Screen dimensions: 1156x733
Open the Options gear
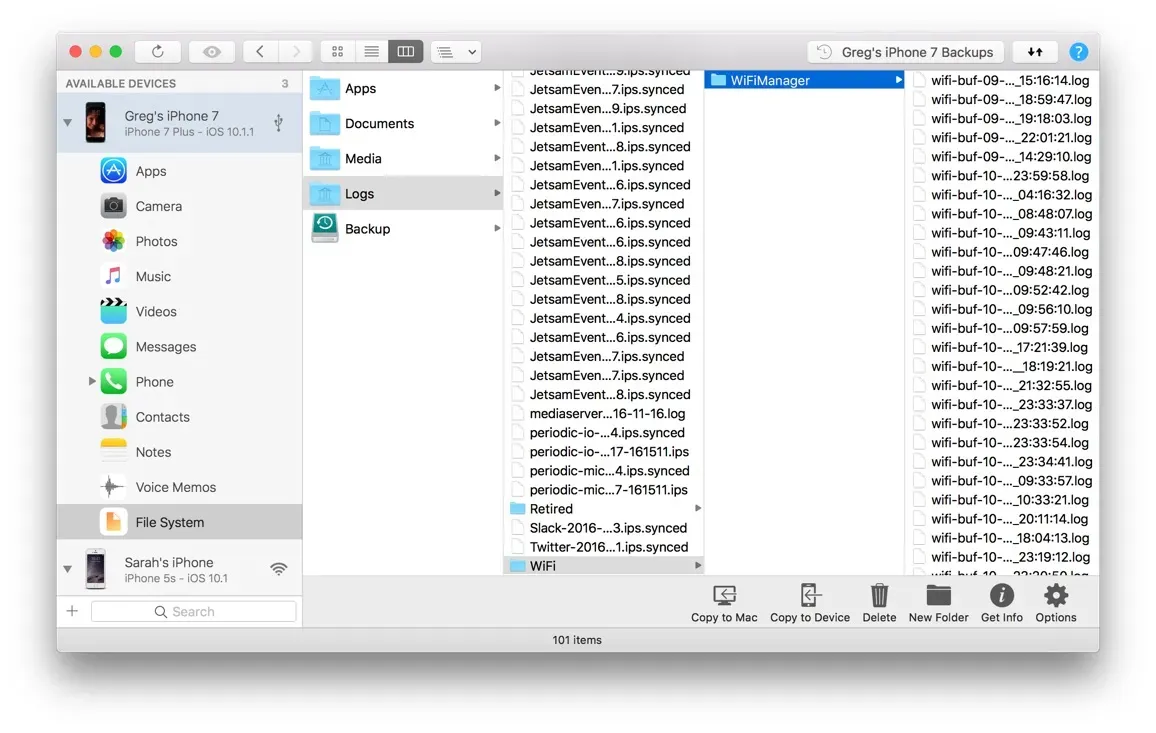tap(1055, 597)
